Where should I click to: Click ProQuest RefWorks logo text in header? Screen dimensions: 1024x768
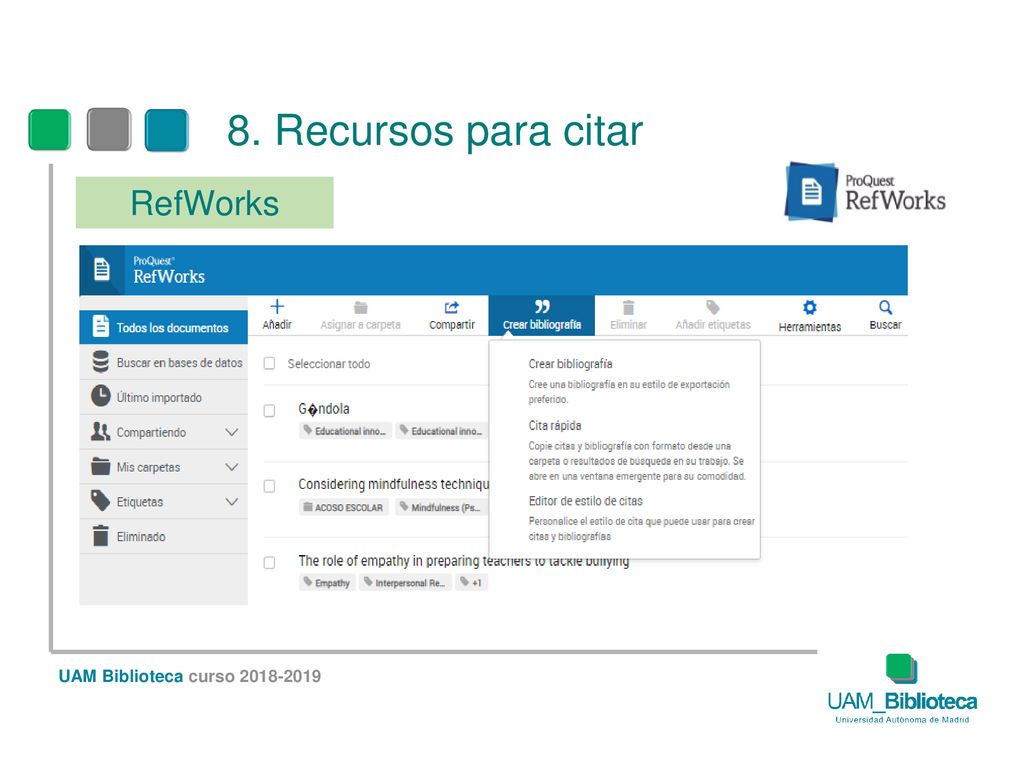pyautogui.click(x=168, y=270)
